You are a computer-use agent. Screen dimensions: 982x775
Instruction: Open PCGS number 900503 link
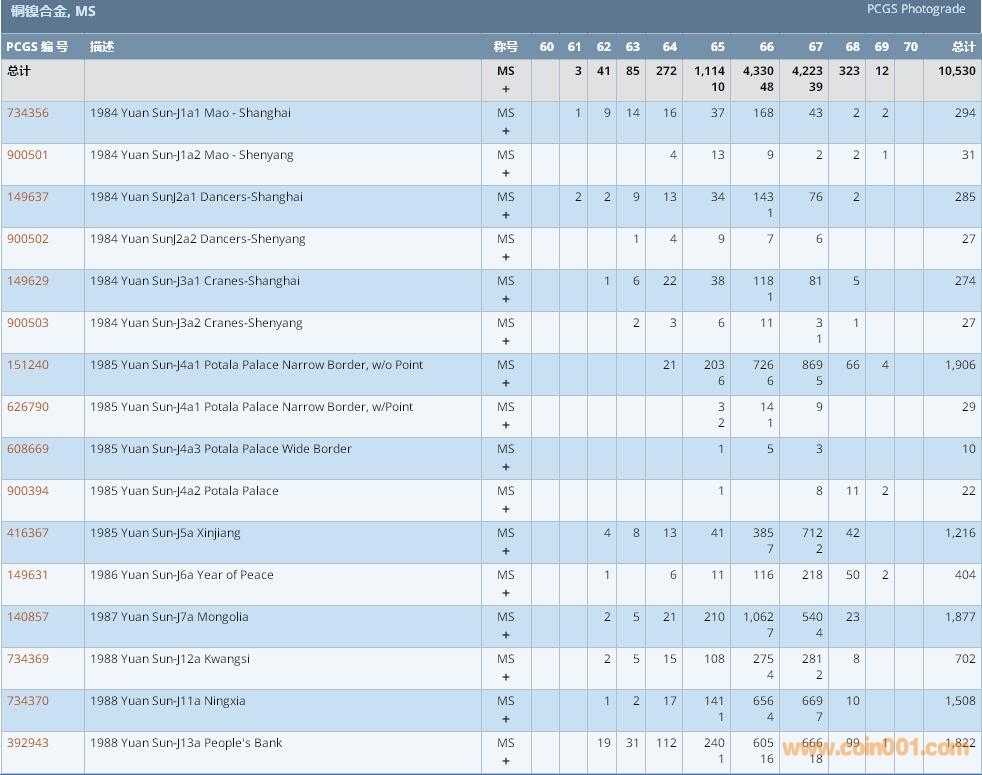[28, 323]
